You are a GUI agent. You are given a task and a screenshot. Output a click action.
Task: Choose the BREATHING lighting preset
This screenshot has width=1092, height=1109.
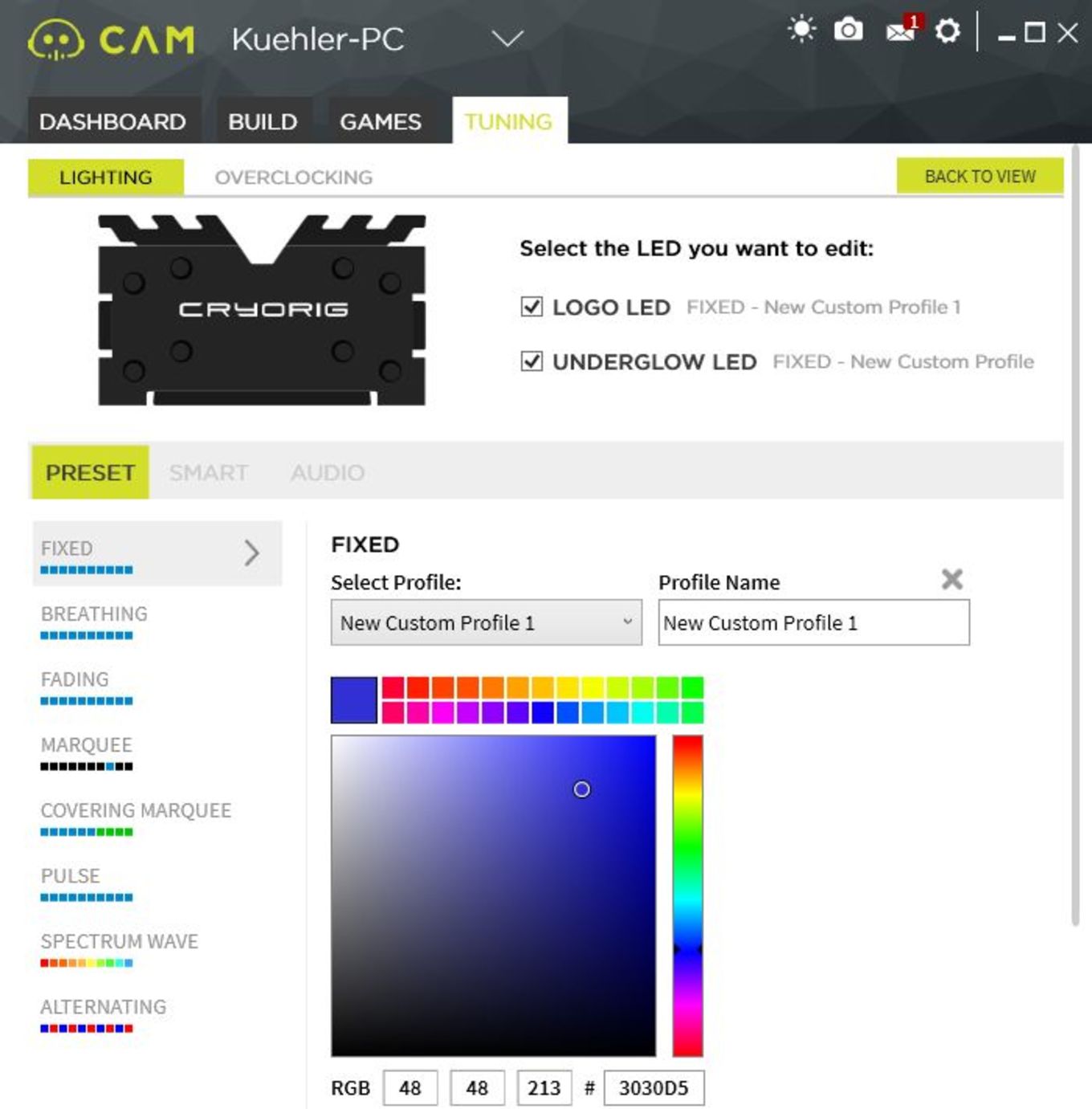click(94, 621)
